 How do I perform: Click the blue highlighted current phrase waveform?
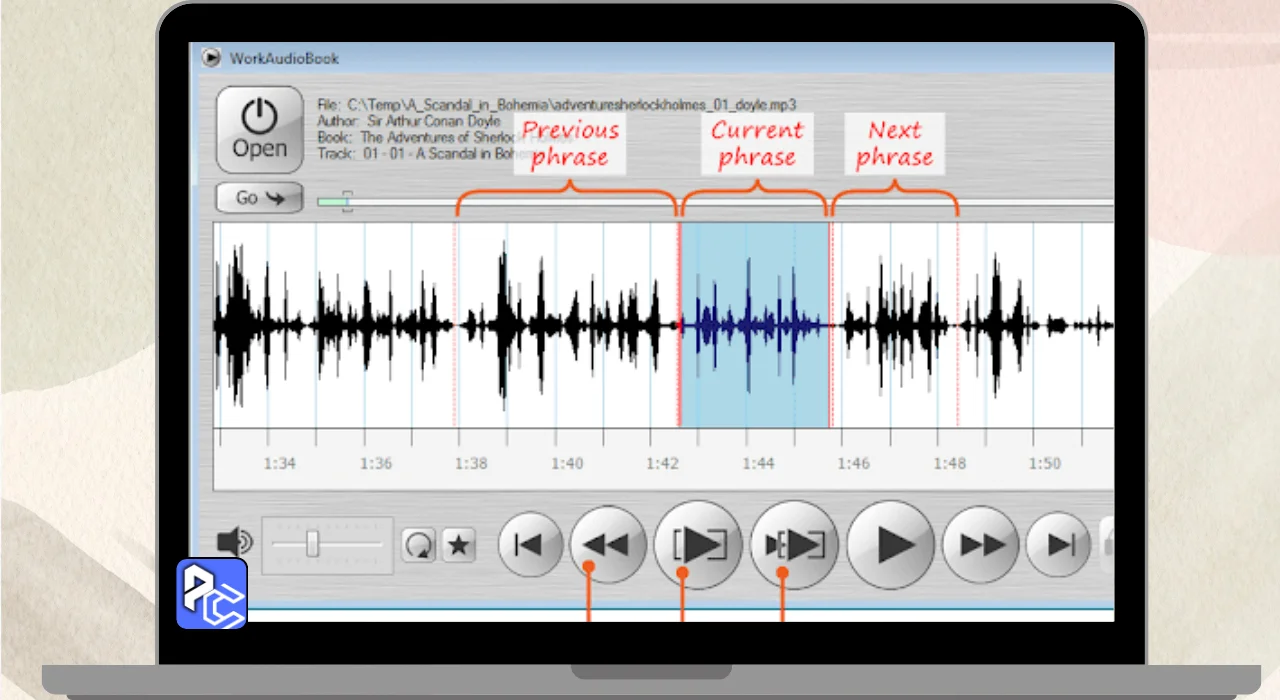tap(755, 325)
